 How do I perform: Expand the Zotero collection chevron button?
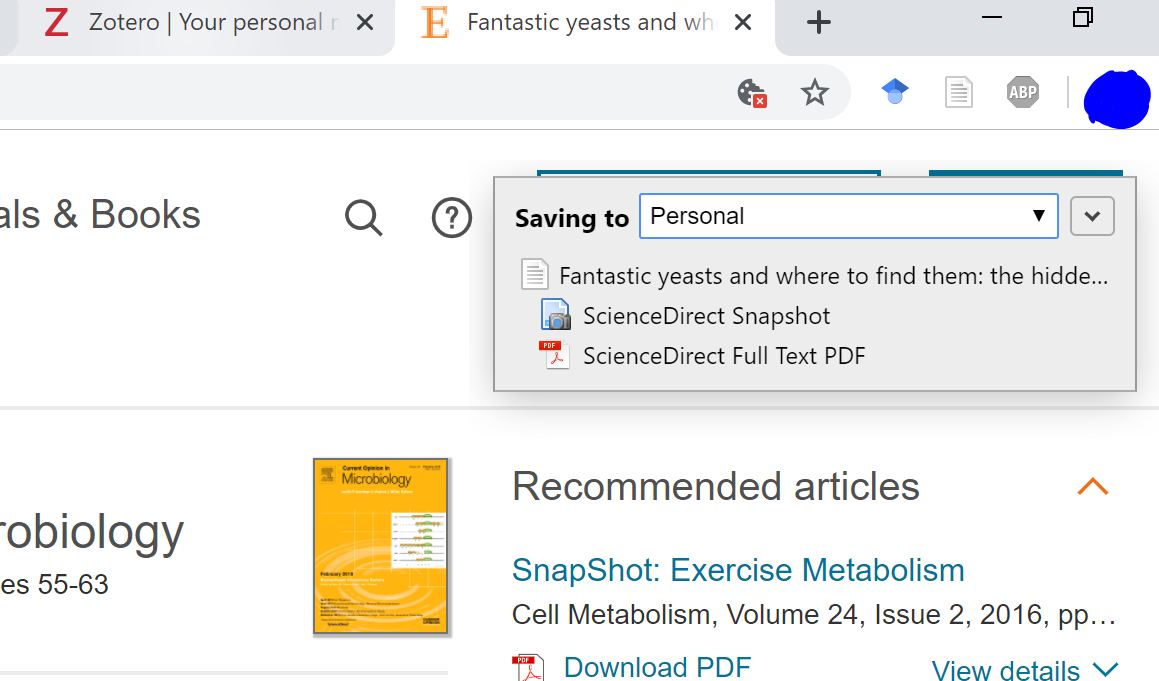pyautogui.click(x=1092, y=216)
